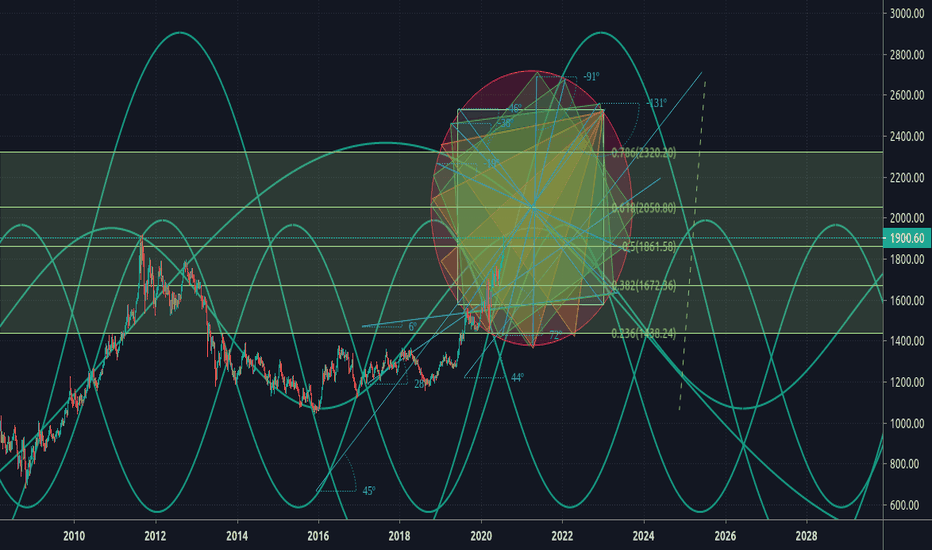Select the 0.5(1861.58) Fibonacci level label
Screen dimensions: 932x550
coord(648,246)
